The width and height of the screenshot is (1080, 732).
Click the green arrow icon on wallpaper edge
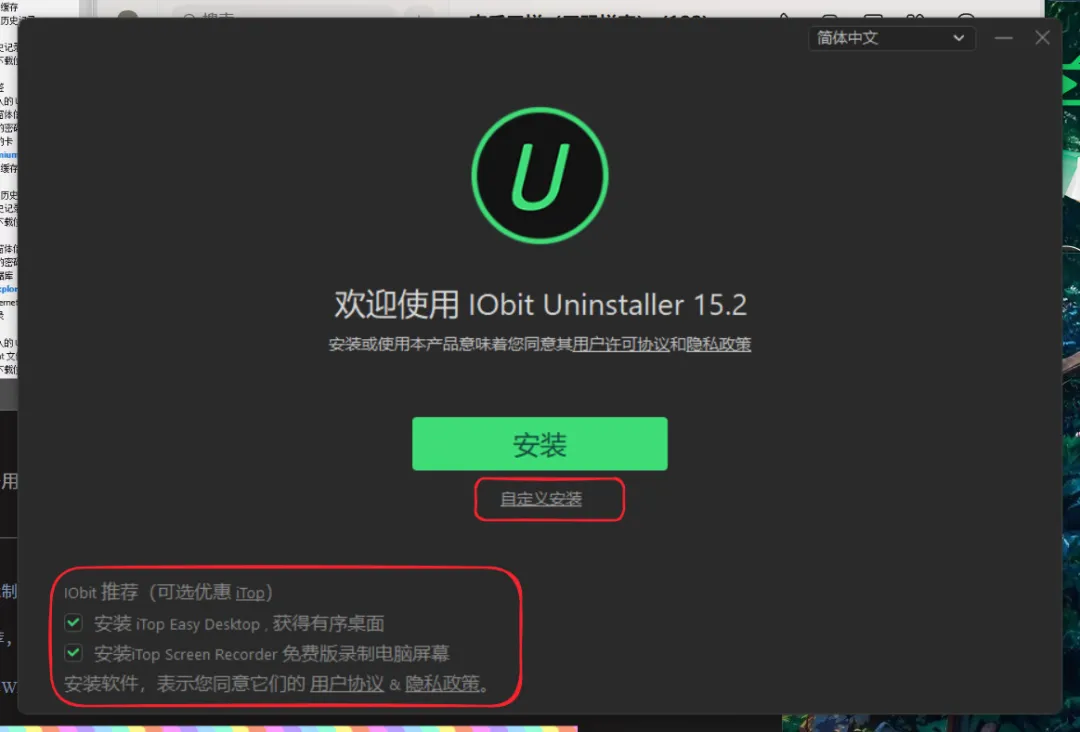(x=1071, y=84)
